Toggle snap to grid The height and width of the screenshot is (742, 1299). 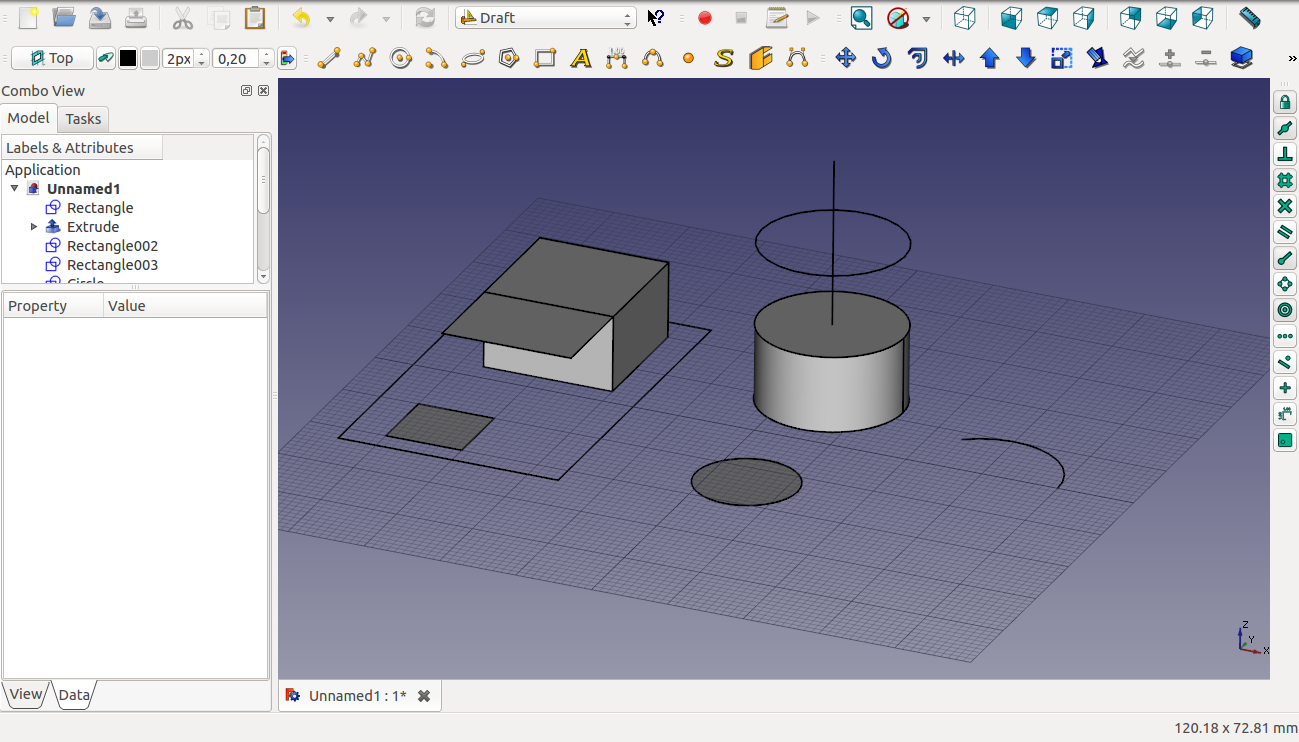(1285, 180)
